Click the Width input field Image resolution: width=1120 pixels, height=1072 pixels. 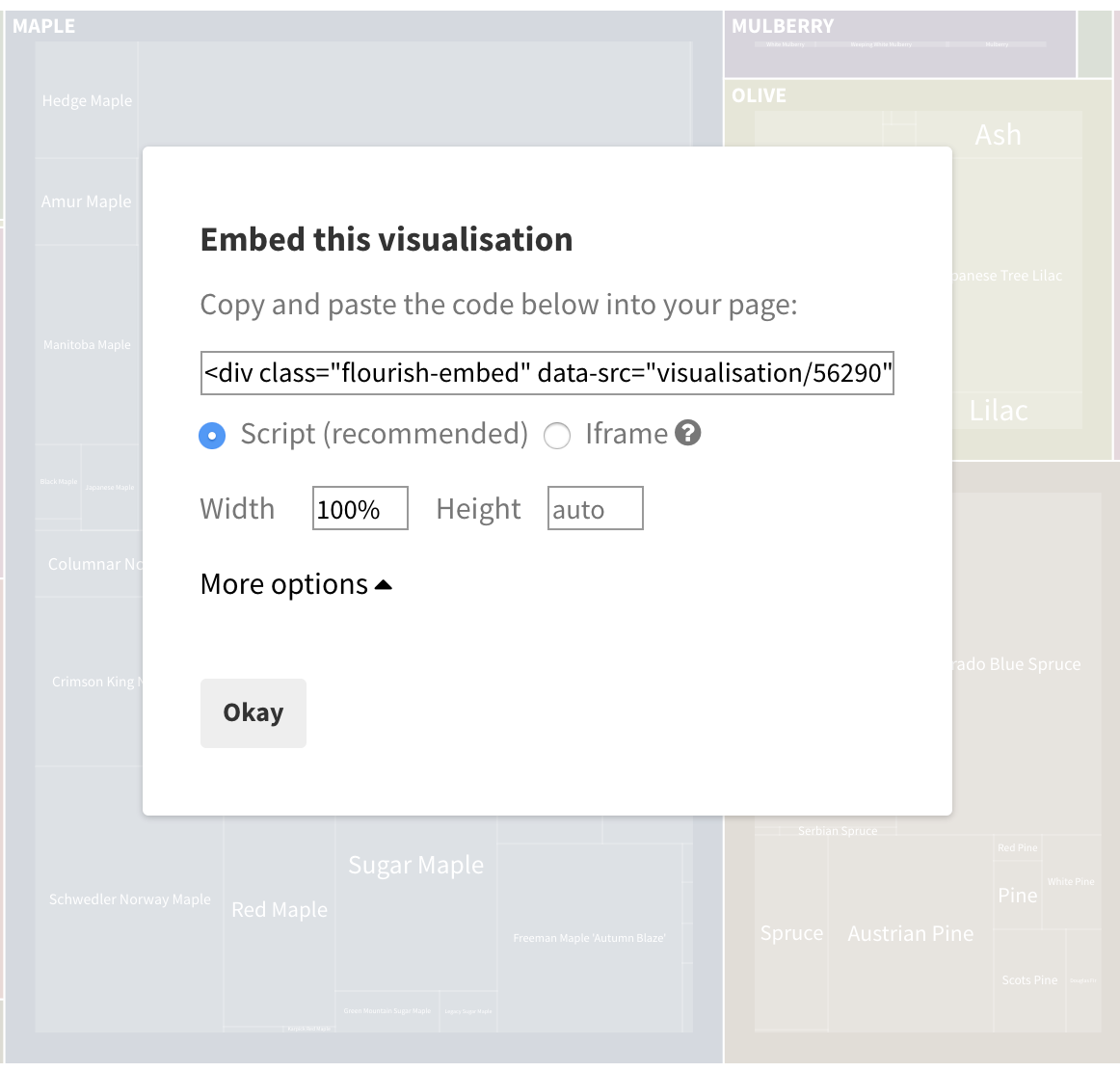point(360,509)
